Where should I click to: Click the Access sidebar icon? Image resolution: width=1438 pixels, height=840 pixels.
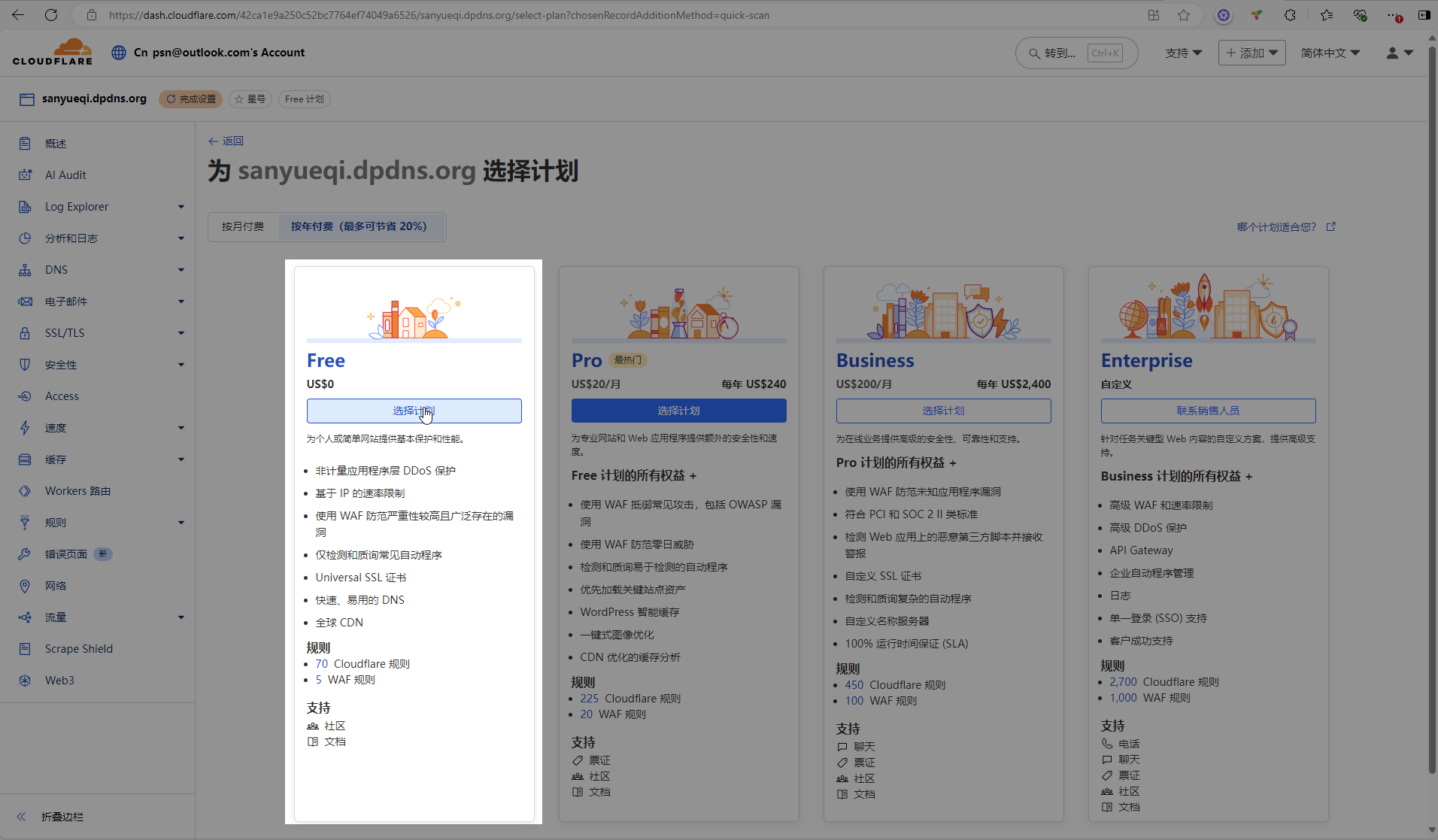pos(25,396)
